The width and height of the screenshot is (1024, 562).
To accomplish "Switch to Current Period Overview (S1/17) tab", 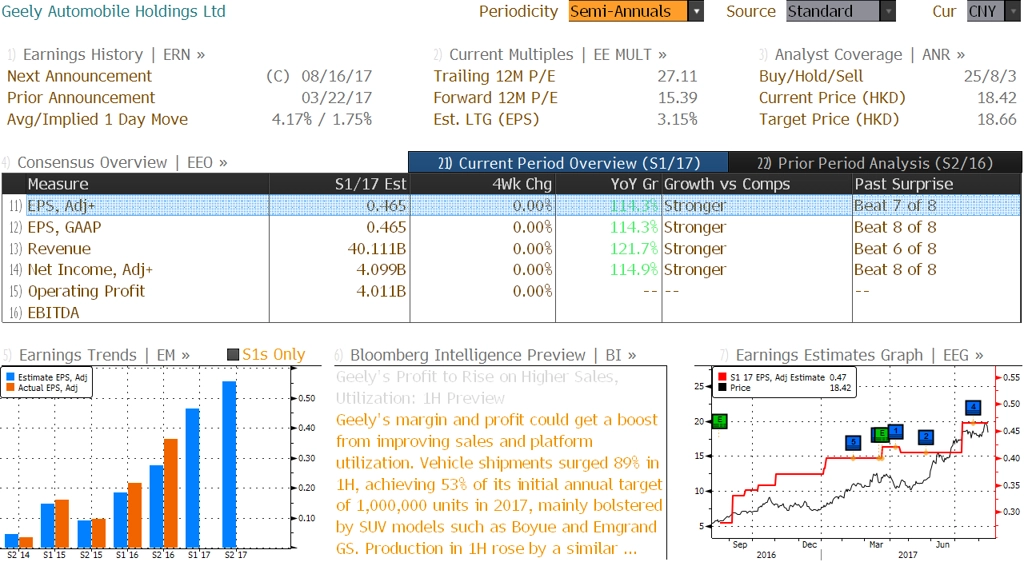I will click(x=568, y=163).
